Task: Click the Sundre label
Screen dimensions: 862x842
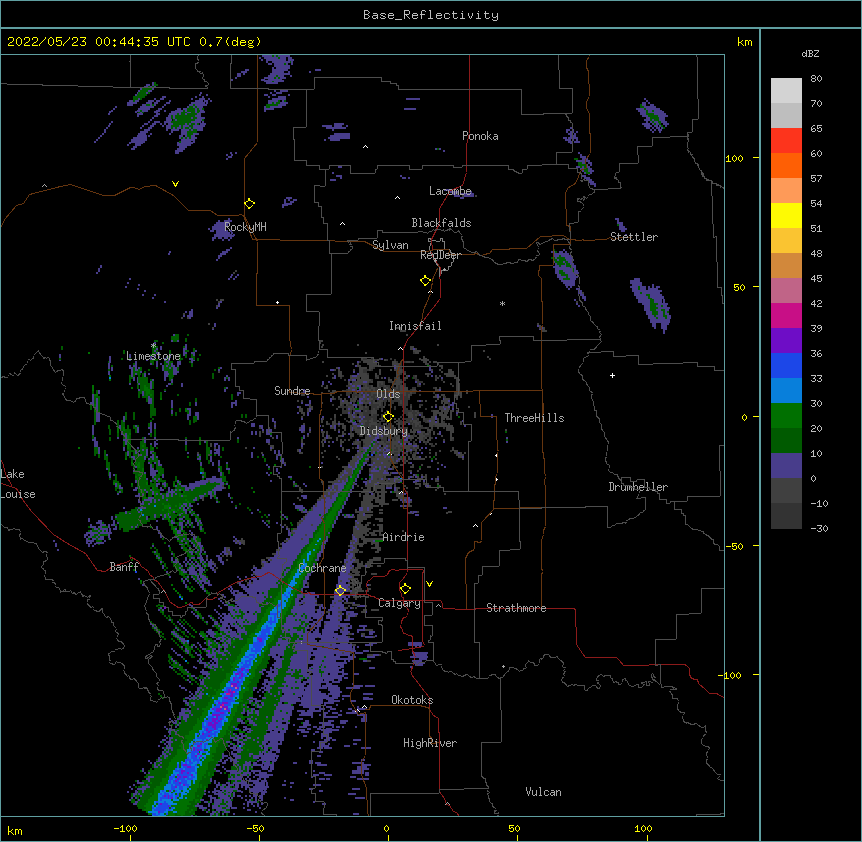Action: pyautogui.click(x=292, y=391)
